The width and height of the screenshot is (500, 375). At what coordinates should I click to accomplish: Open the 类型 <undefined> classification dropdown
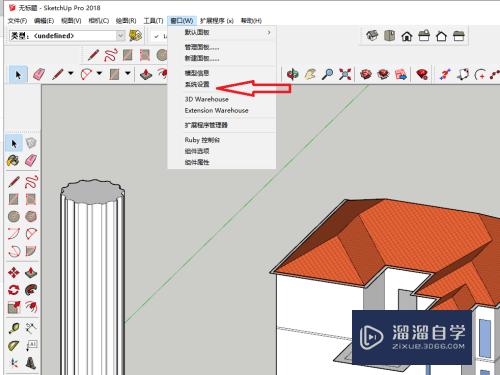120,36
